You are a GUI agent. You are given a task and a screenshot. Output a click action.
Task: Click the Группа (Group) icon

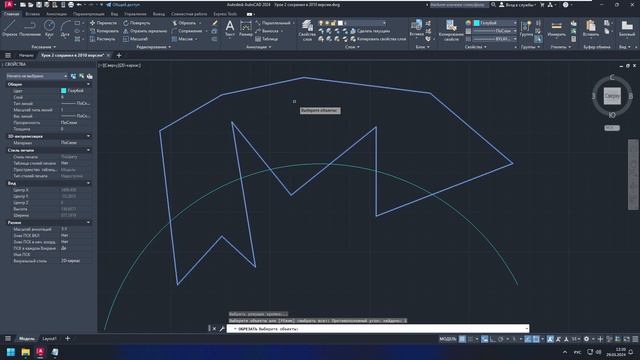tap(527, 28)
